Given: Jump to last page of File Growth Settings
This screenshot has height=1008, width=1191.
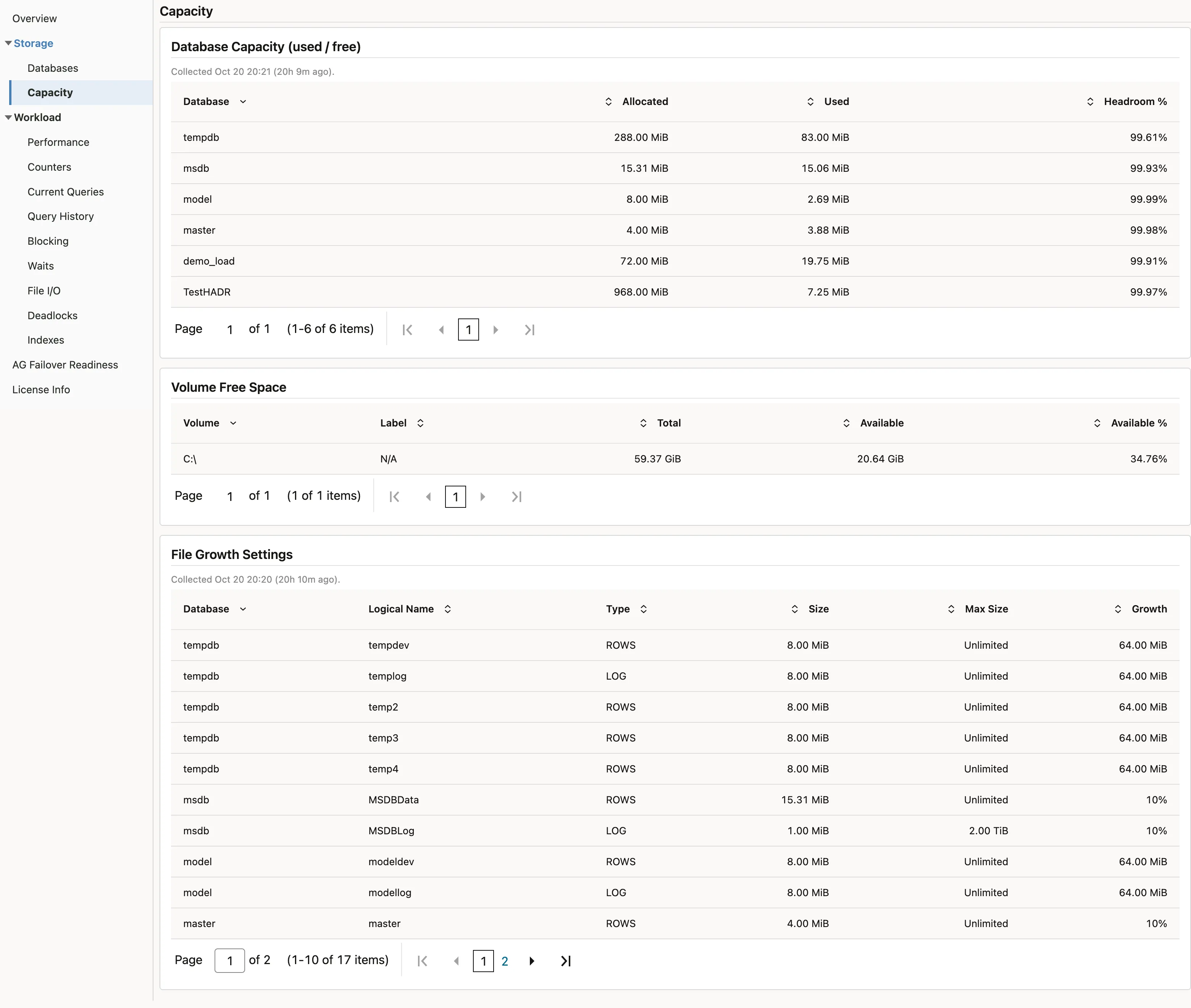Looking at the screenshot, I should (x=565, y=961).
